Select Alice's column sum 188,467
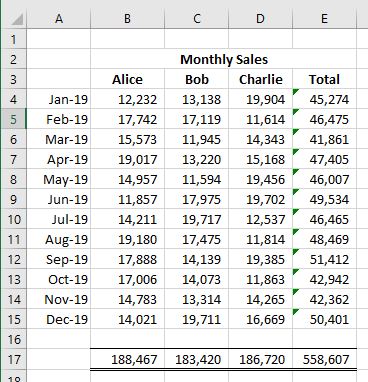The width and height of the screenshot is (368, 382). (x=127, y=359)
